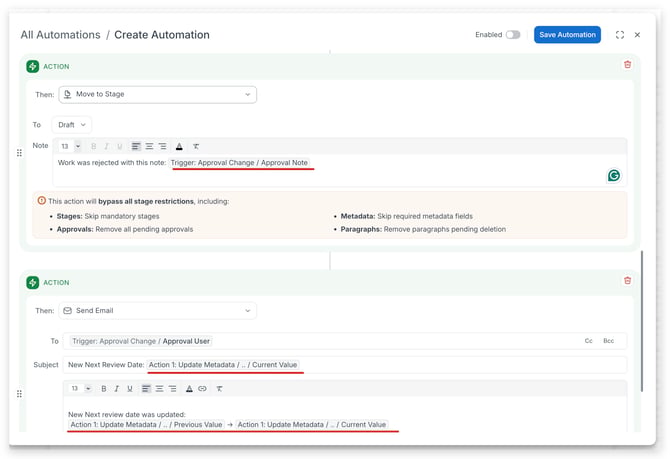
Task: Align email body text right
Action: pyautogui.click(x=173, y=388)
